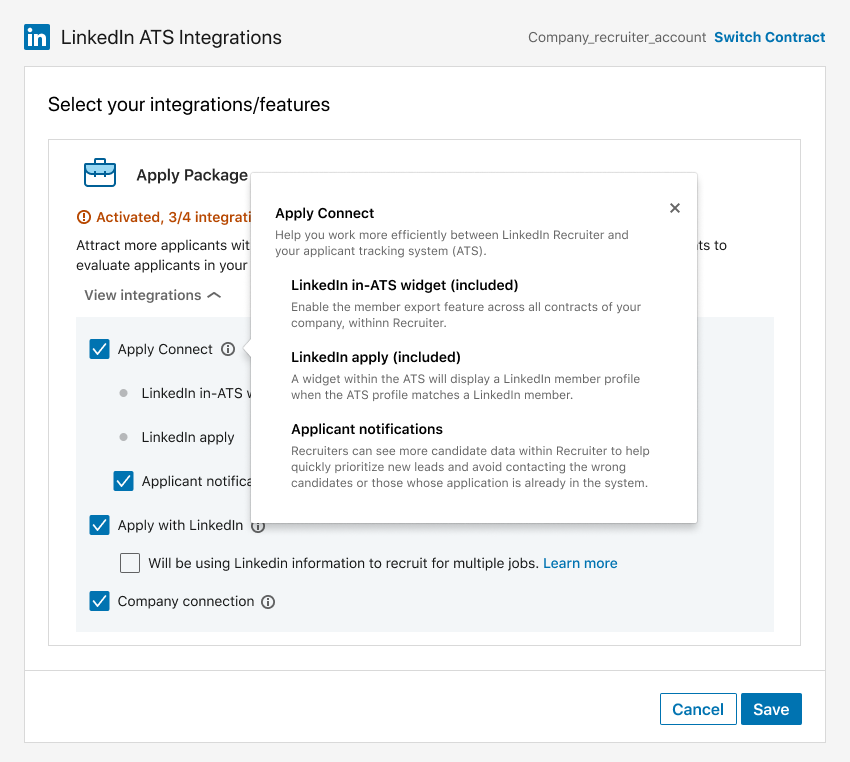Image resolution: width=850 pixels, height=762 pixels.
Task: Click the LinkedIn in-ATS widget (included) heading
Action: 404,285
